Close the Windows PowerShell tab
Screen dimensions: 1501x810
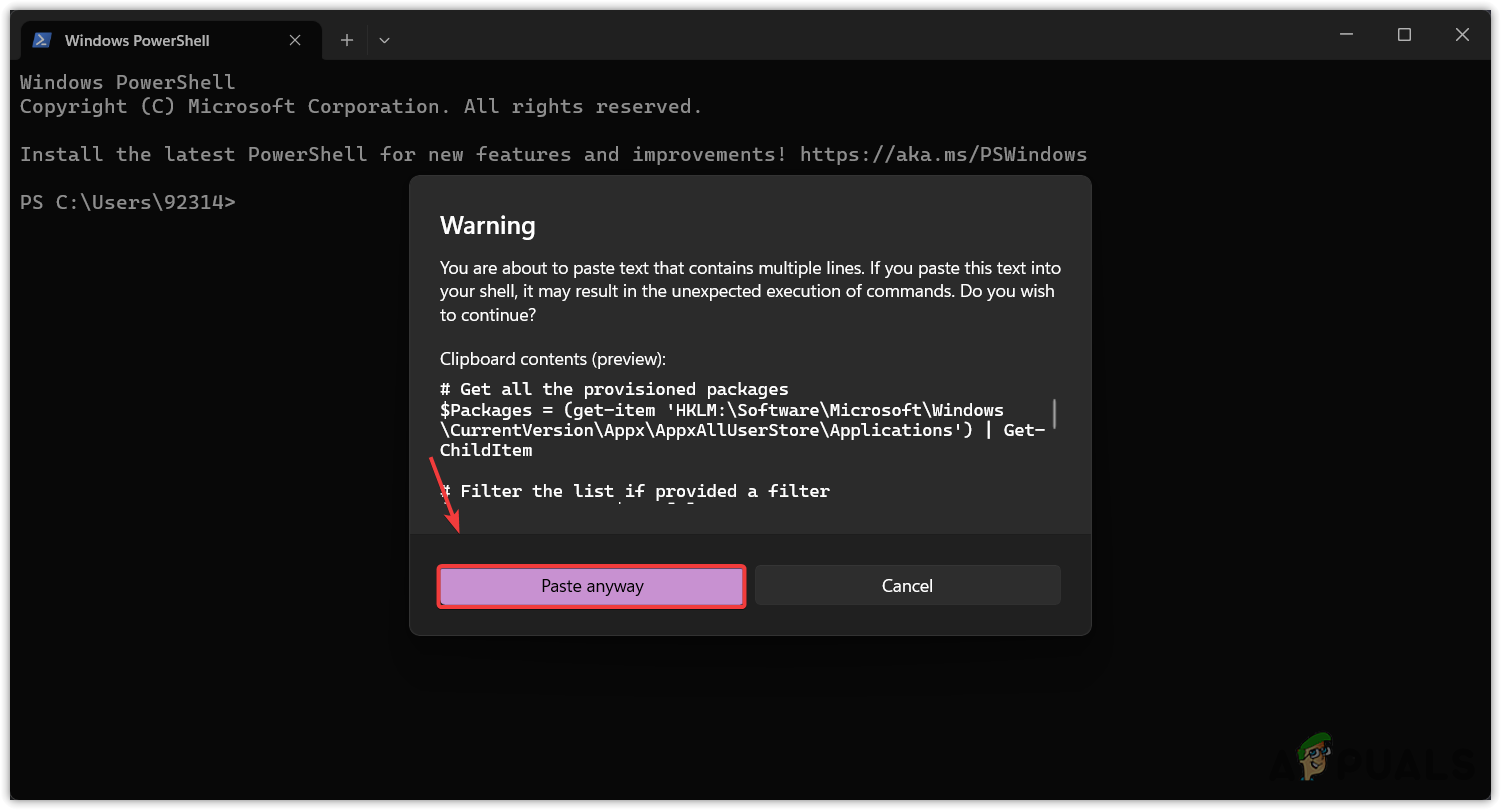pos(295,40)
